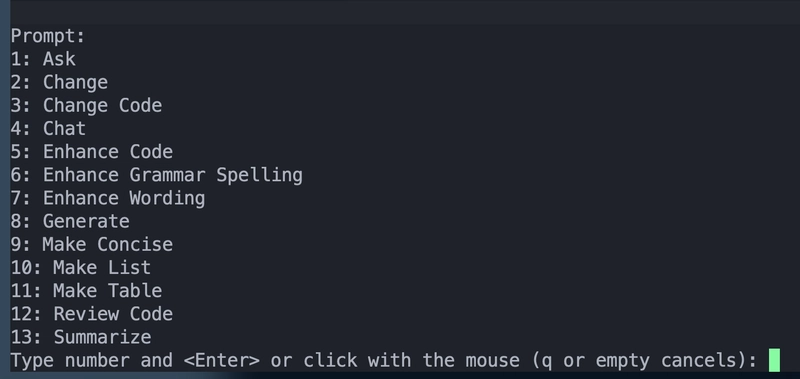Select "13: Summarize" from the prompts
800x379 pixels.
[81, 337]
